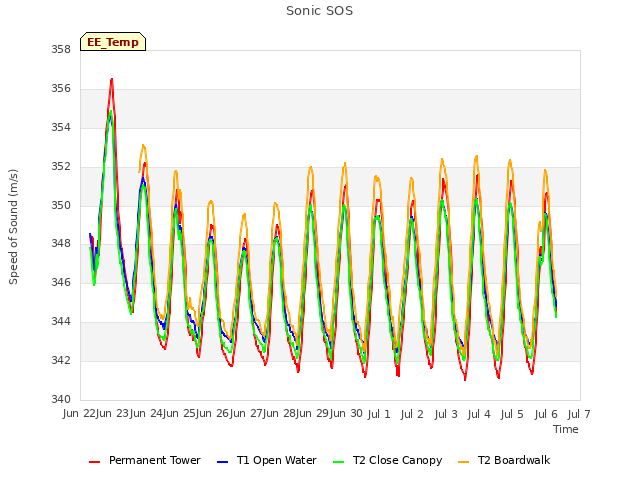
Task: Select the T1 Open Water legend label
Action: tap(277, 460)
